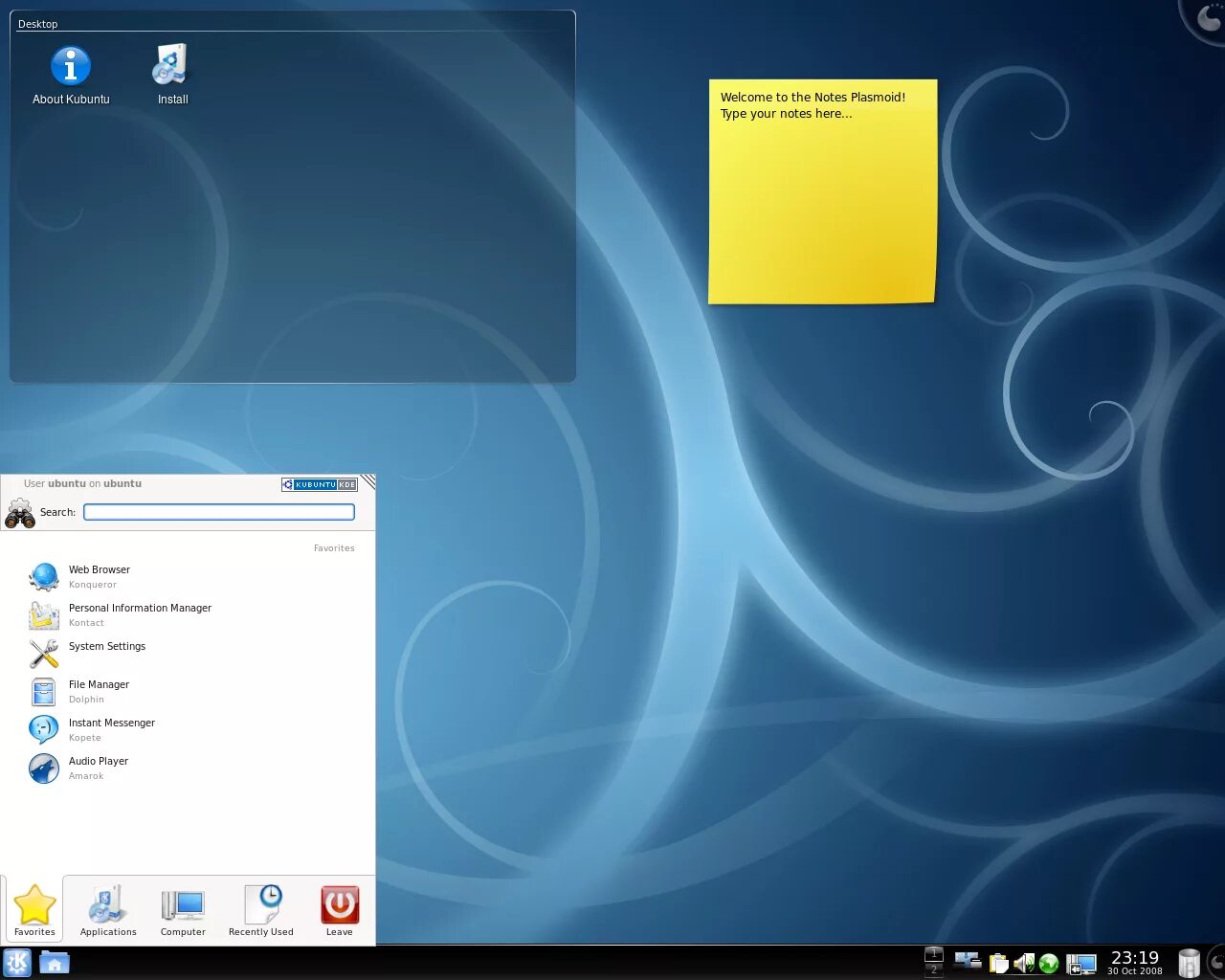Click the Kubuntu KDE logo badge
This screenshot has height=980, width=1225.
pos(320,484)
